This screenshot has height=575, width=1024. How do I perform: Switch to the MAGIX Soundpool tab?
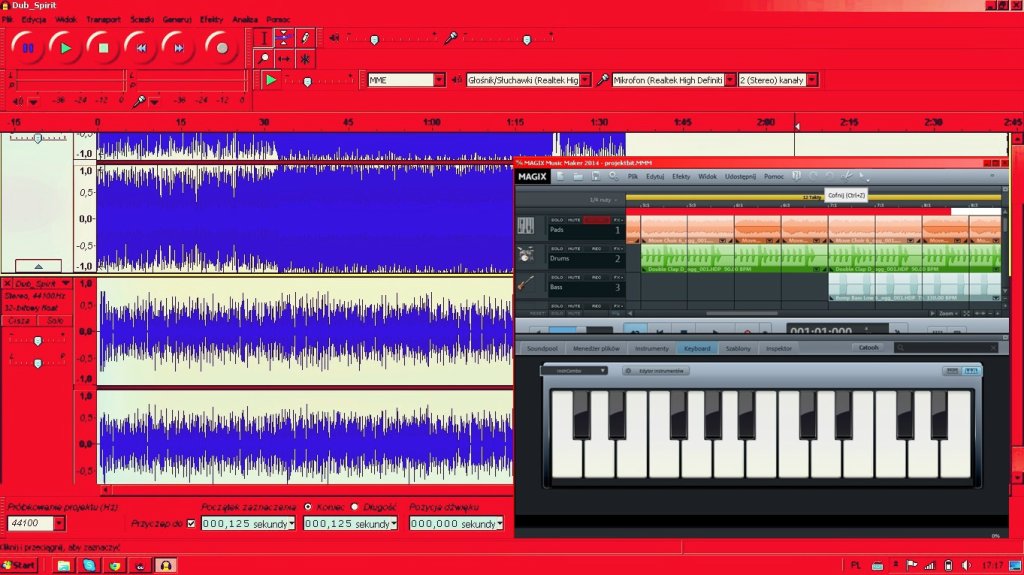pos(542,349)
